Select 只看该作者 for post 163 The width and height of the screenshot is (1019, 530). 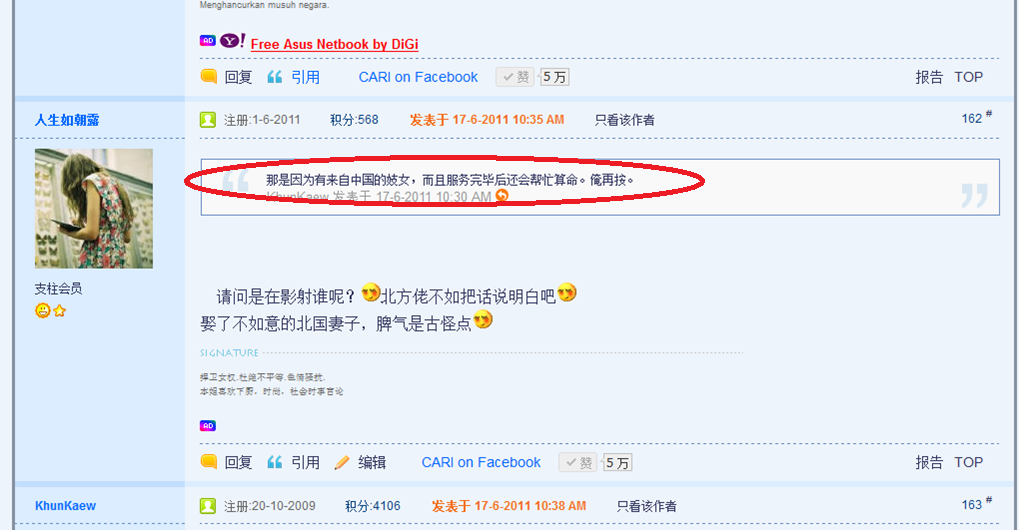click(x=647, y=506)
